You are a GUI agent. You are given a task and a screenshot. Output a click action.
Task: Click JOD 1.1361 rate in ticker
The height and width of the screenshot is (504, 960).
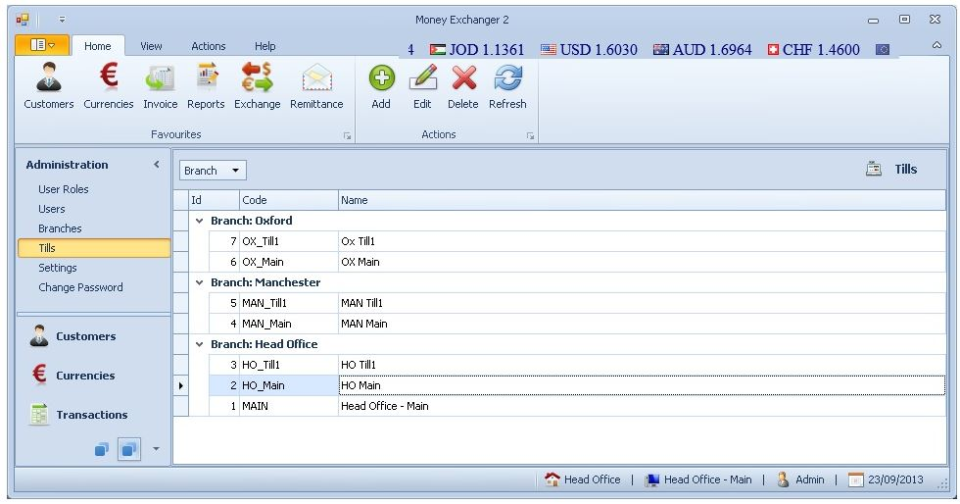click(477, 50)
